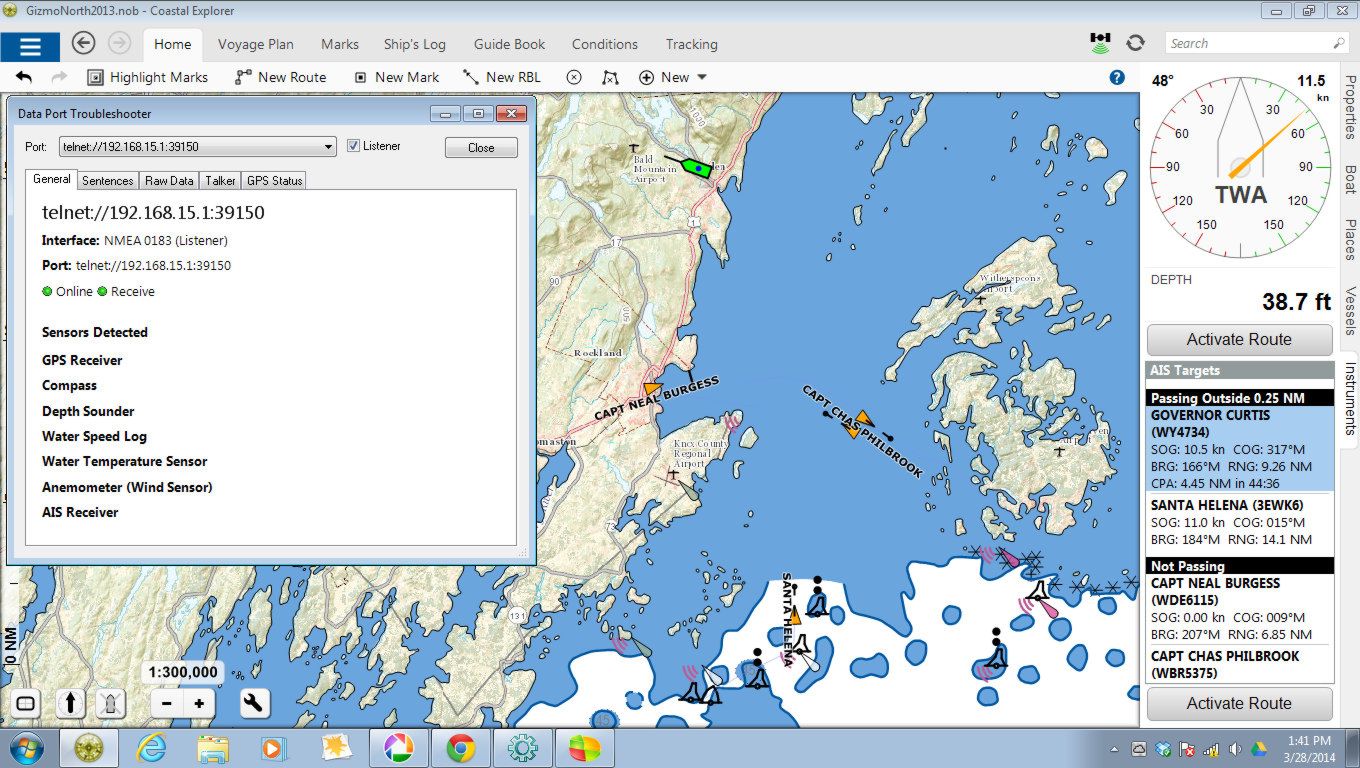This screenshot has height=768, width=1360.
Task: Click the GPS satellite status icon
Action: (1100, 43)
